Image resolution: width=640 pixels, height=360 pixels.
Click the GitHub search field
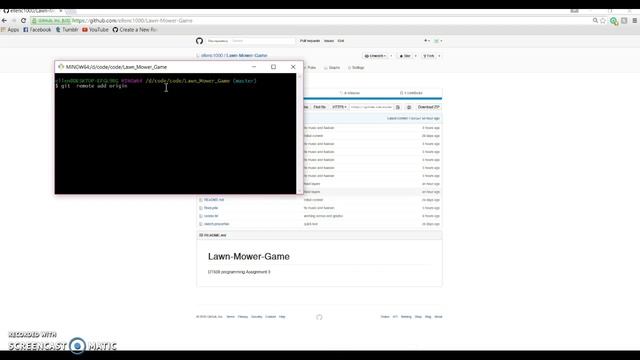(251, 41)
